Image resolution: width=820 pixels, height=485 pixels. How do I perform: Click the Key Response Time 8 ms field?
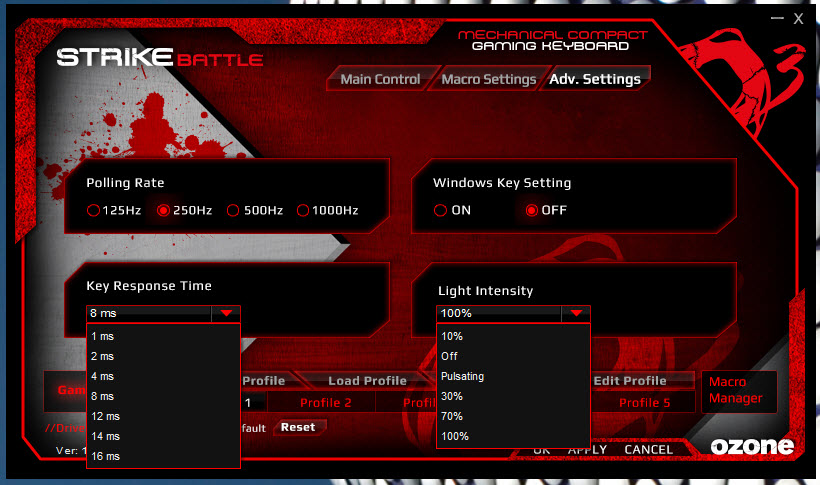click(149, 313)
